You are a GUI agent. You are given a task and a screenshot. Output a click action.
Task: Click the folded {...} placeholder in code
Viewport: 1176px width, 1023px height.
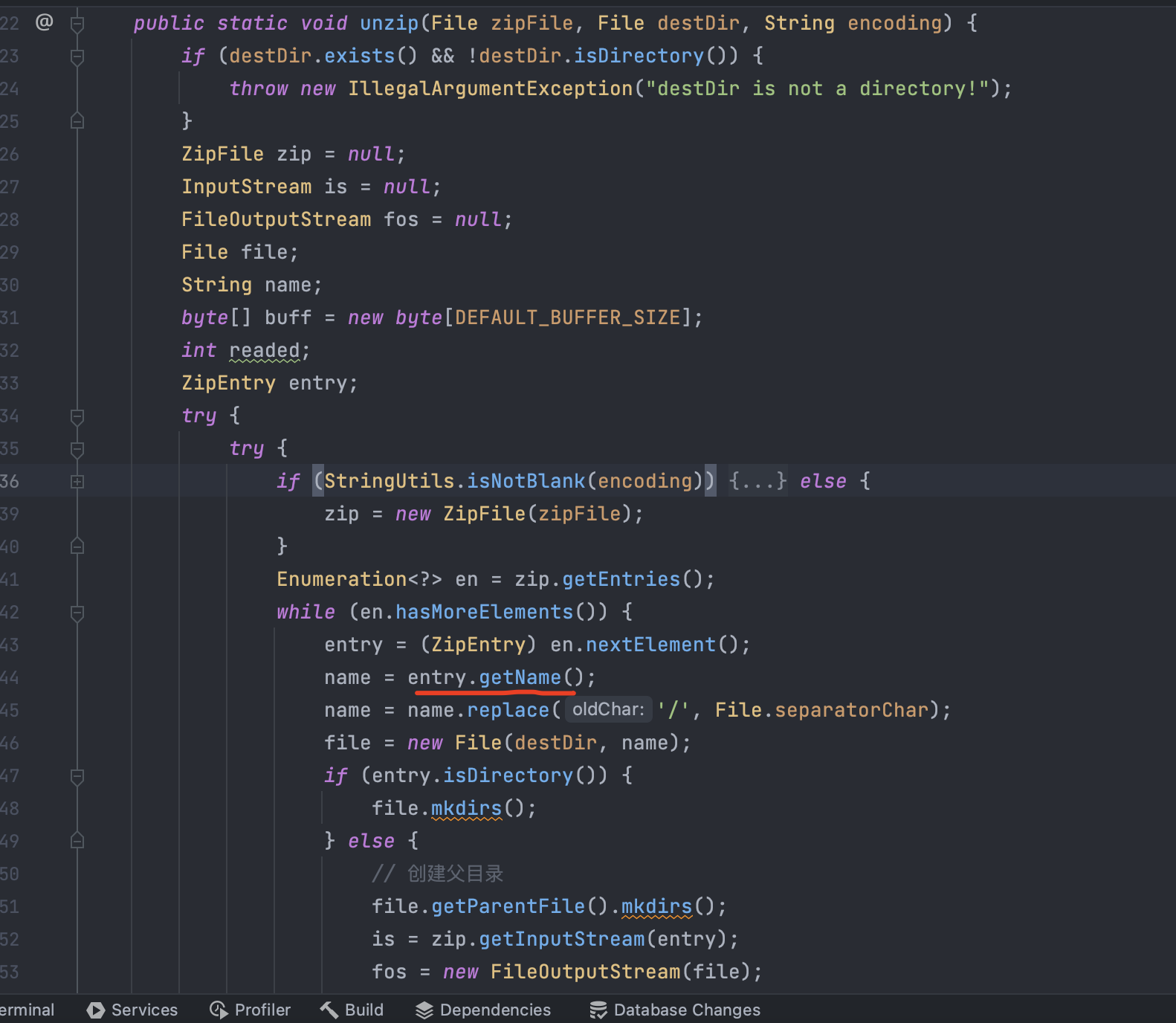coord(757,481)
